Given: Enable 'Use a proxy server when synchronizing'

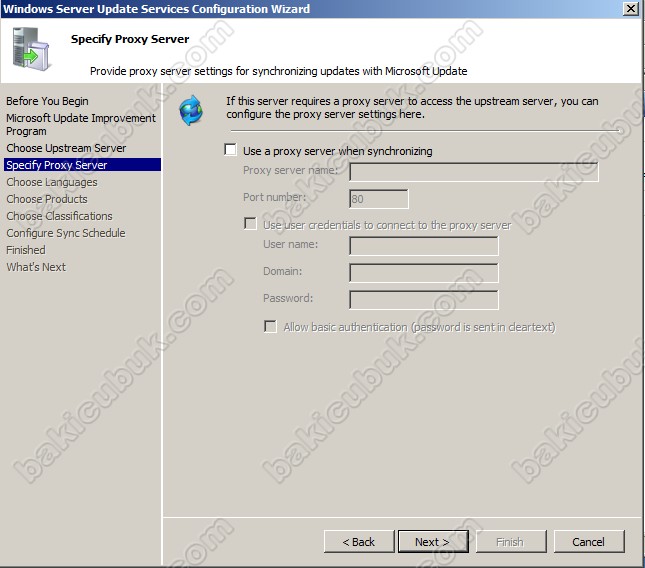Looking at the screenshot, I should tap(230, 150).
